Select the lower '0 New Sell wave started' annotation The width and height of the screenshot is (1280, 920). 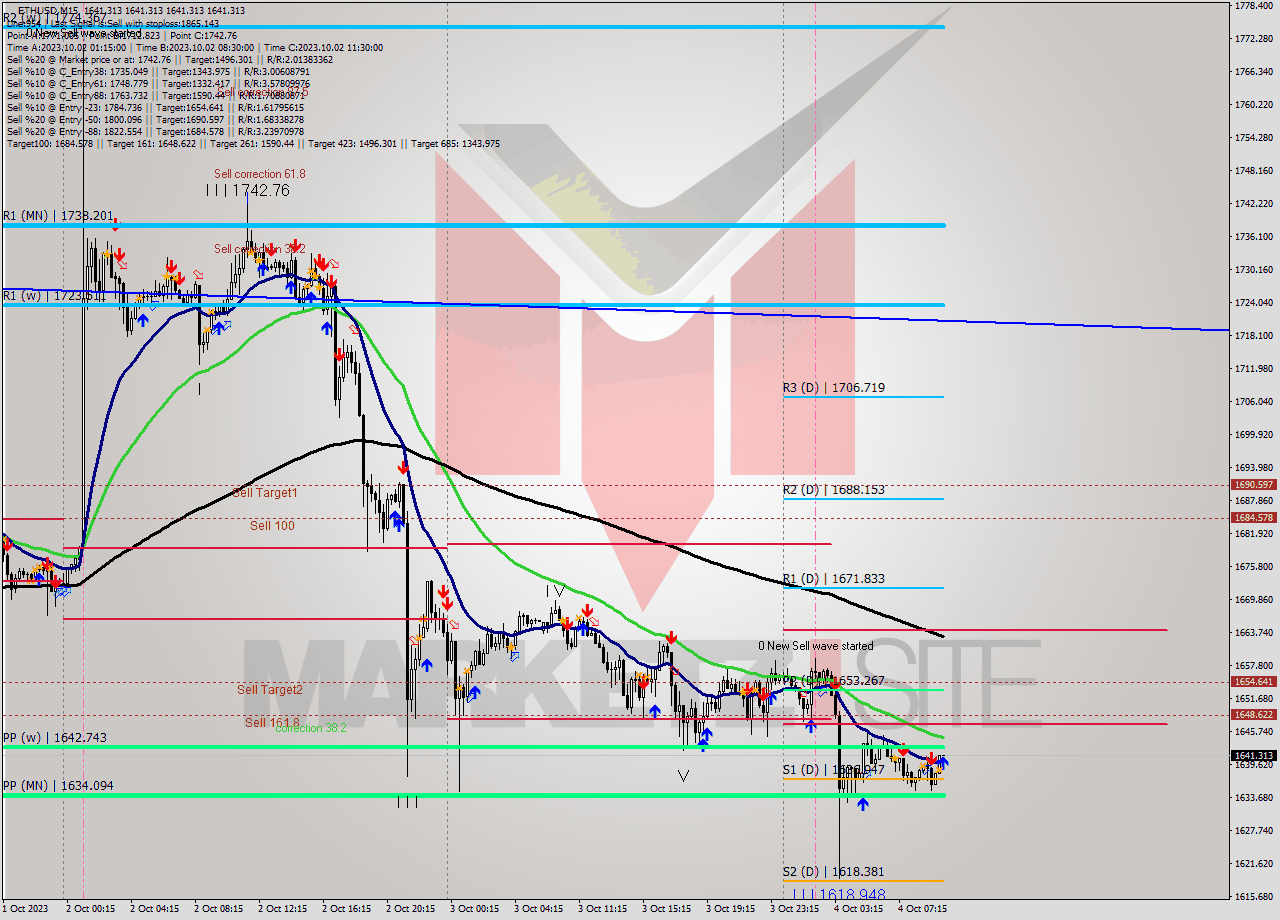coord(815,646)
